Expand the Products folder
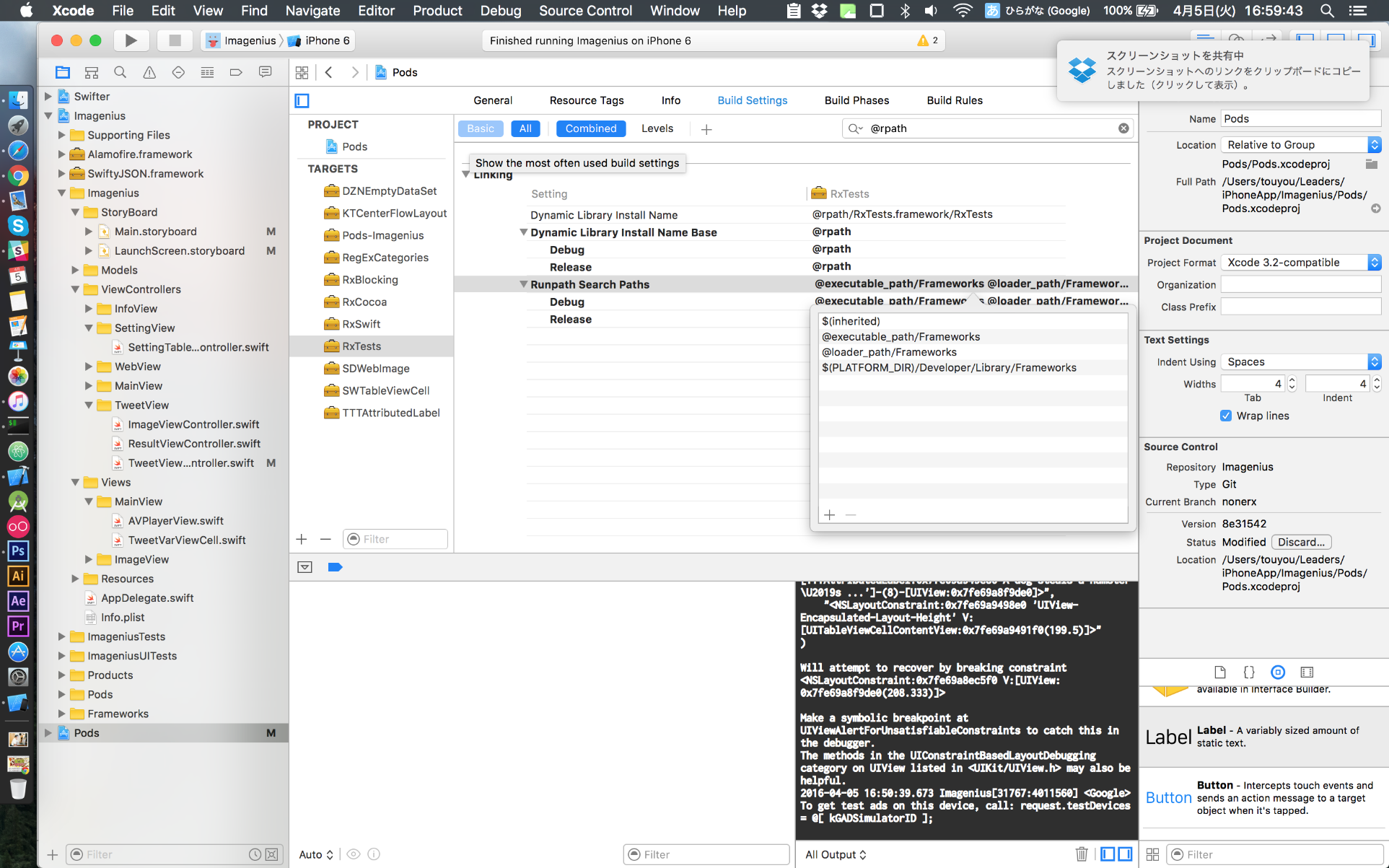This screenshot has width=1389, height=868. point(62,675)
